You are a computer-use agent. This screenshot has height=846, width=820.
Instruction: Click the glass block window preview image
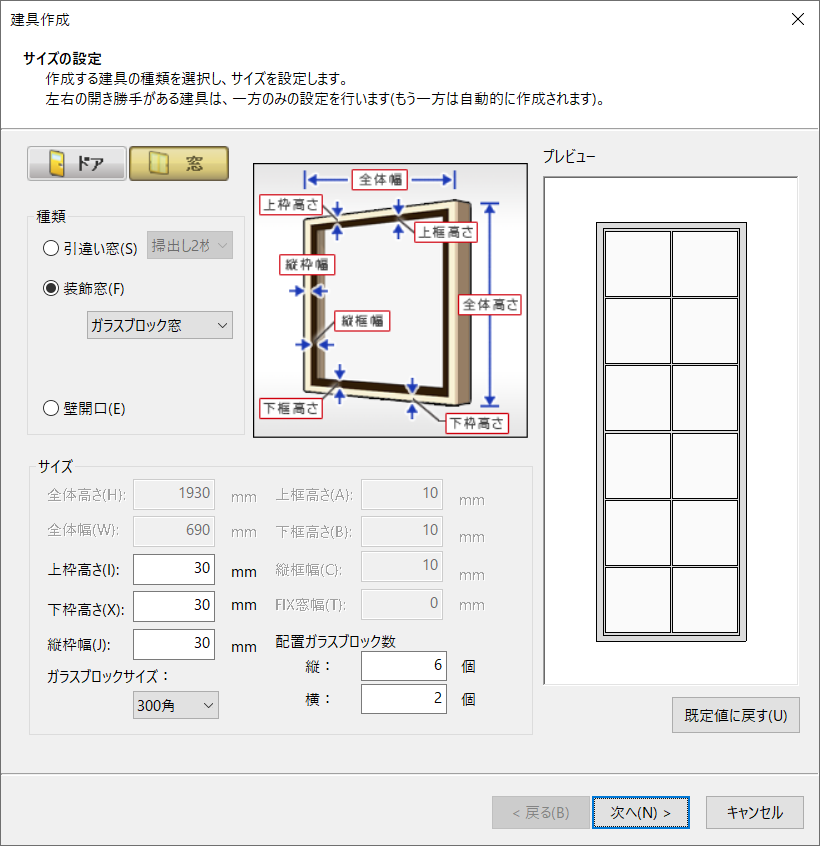(x=671, y=431)
